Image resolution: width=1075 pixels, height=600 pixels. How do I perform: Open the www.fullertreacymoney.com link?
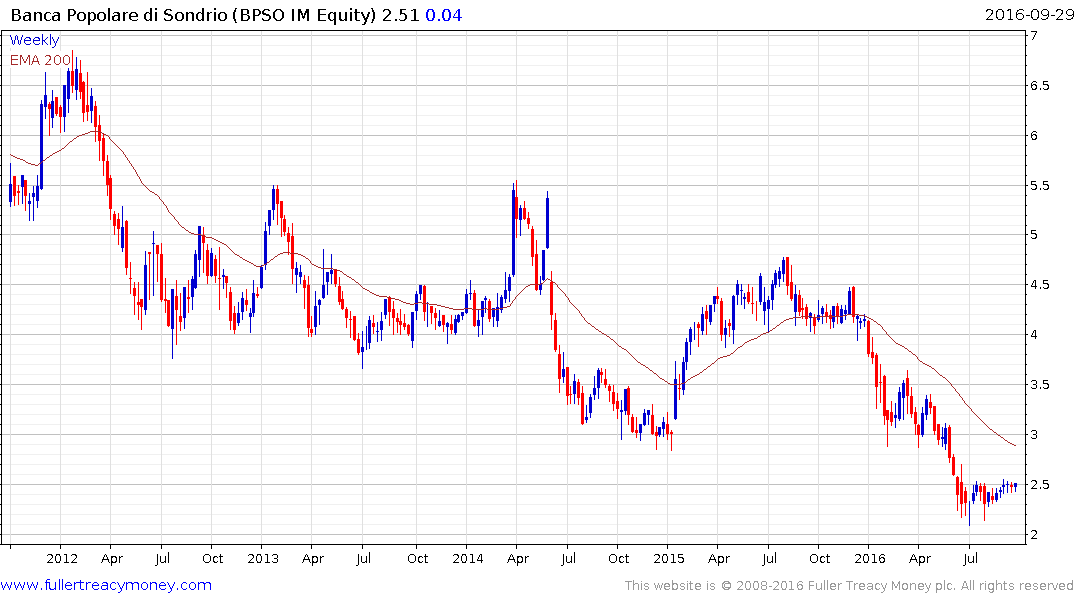[x=106, y=585]
